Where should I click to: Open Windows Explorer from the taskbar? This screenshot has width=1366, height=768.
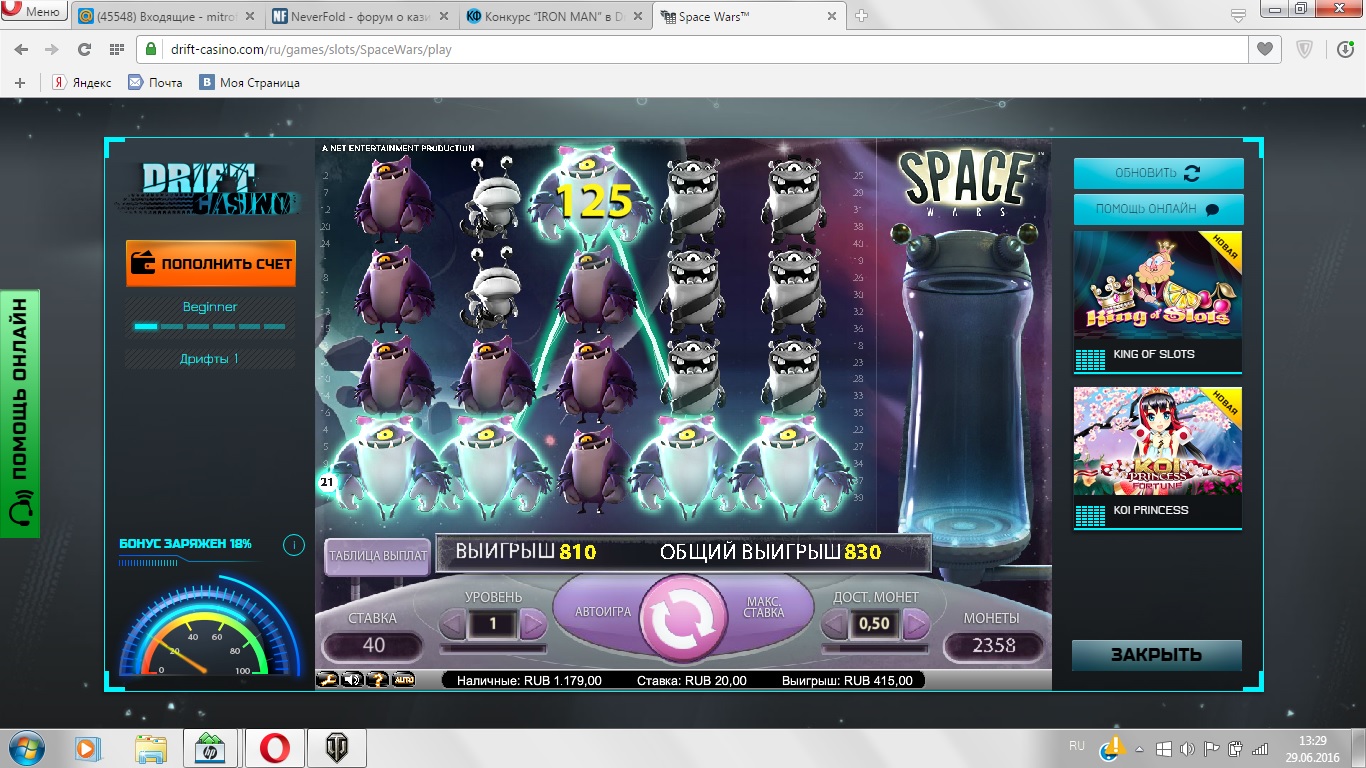151,748
